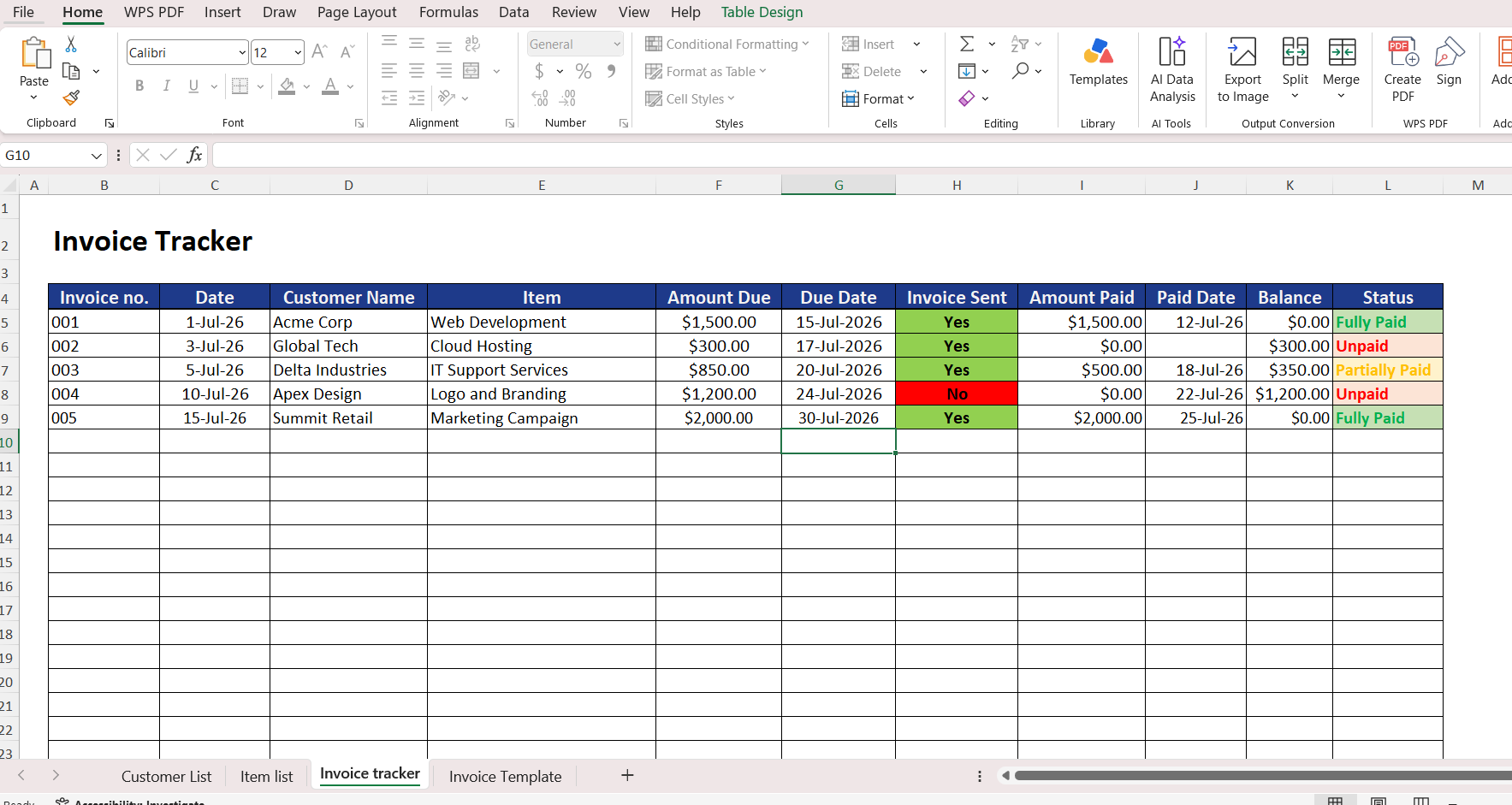Viewport: 1512px width, 805px height.
Task: Open the Templates library
Action: click(x=1099, y=62)
